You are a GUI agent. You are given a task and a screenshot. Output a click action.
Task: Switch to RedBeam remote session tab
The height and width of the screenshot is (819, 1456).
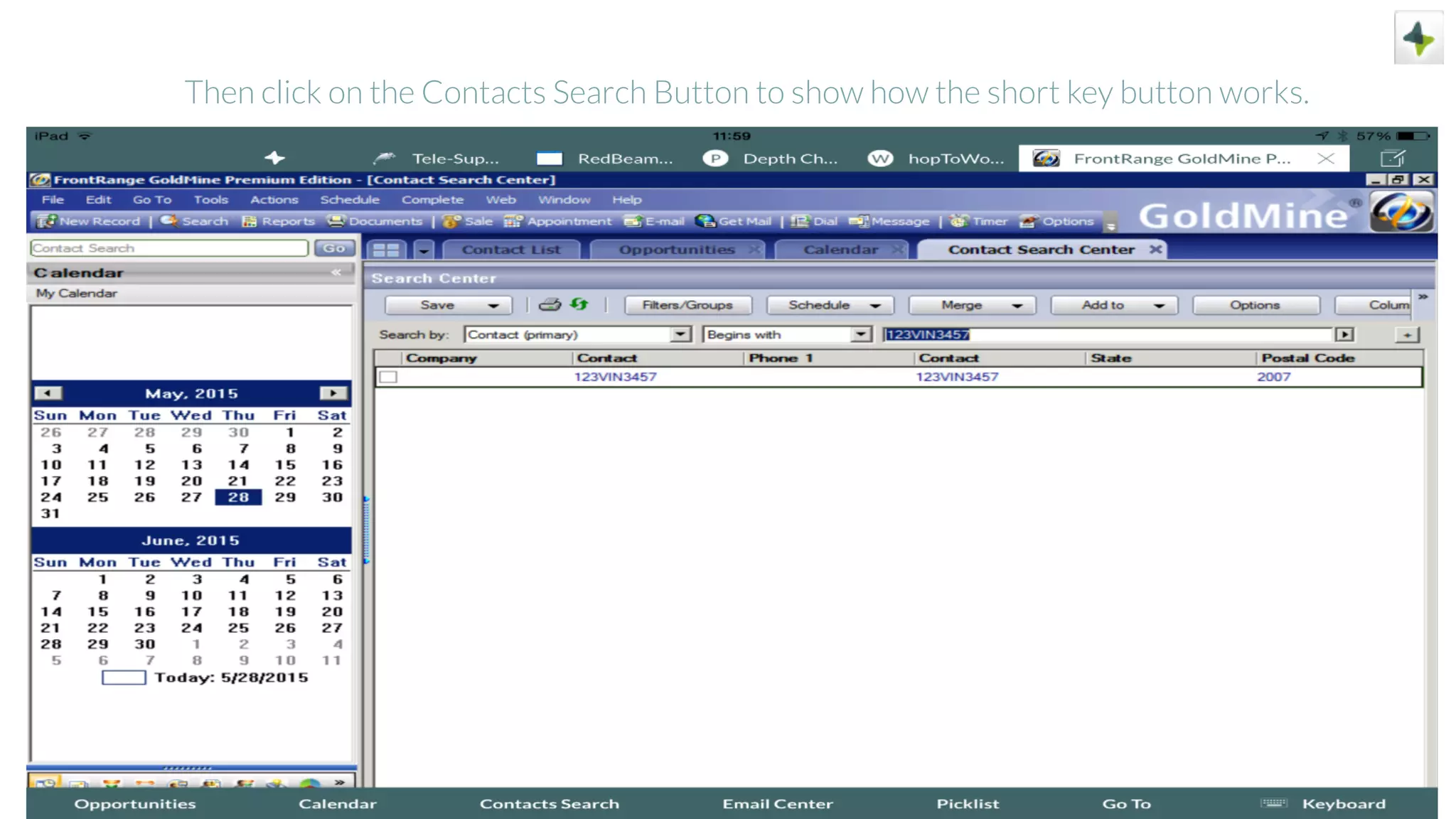604,159
